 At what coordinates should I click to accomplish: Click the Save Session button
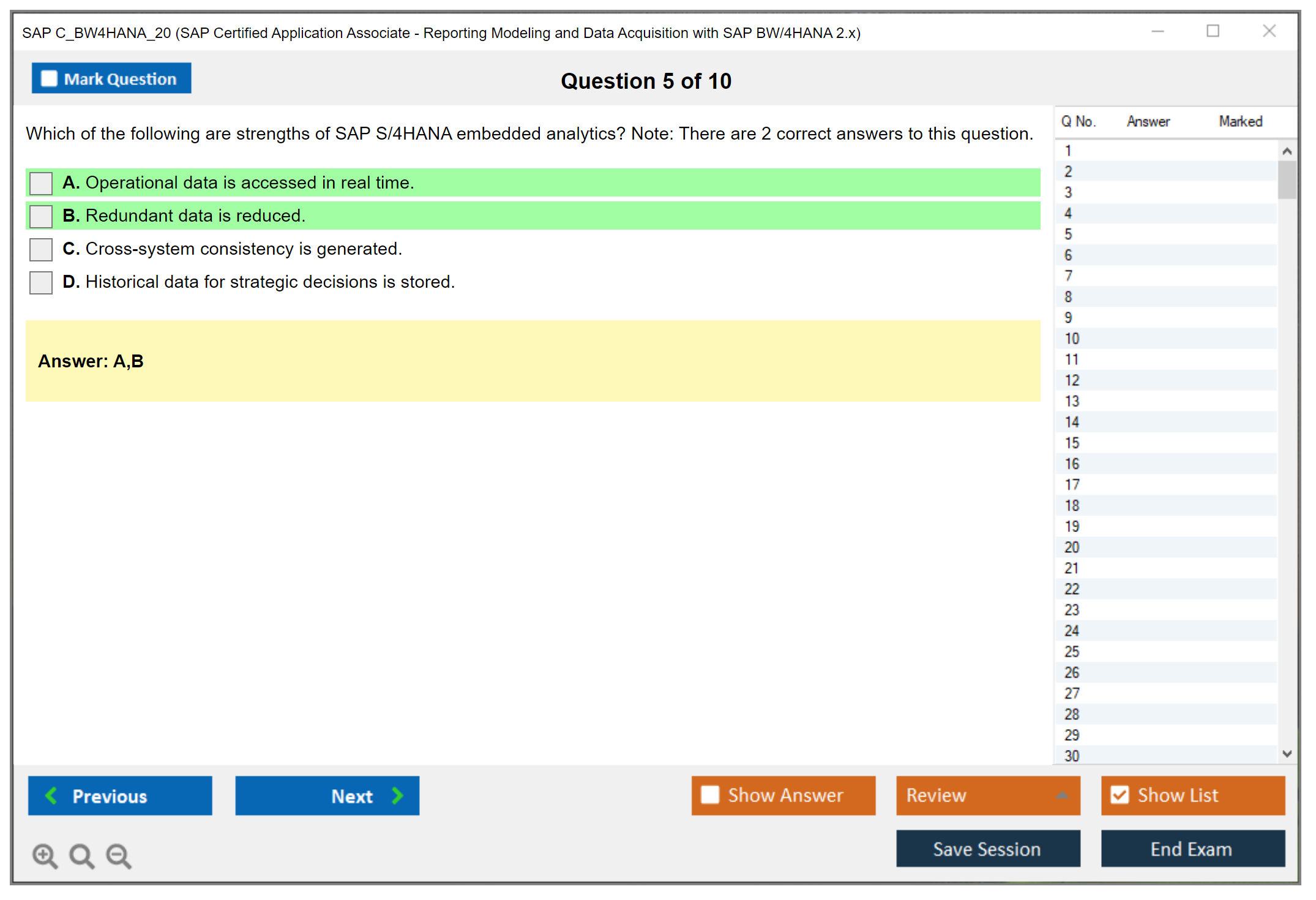click(x=987, y=849)
